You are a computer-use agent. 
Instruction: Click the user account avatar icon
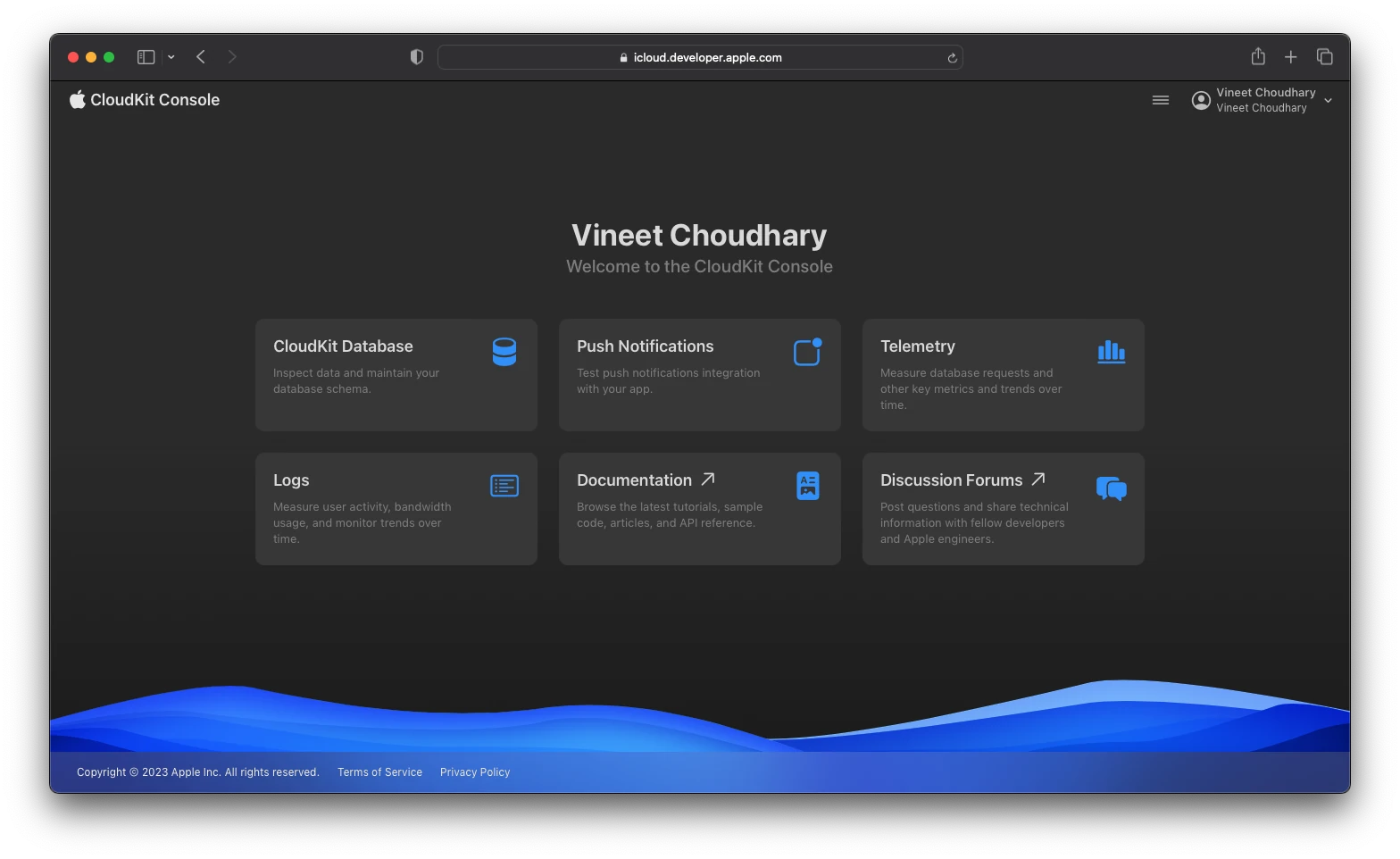point(1202,100)
